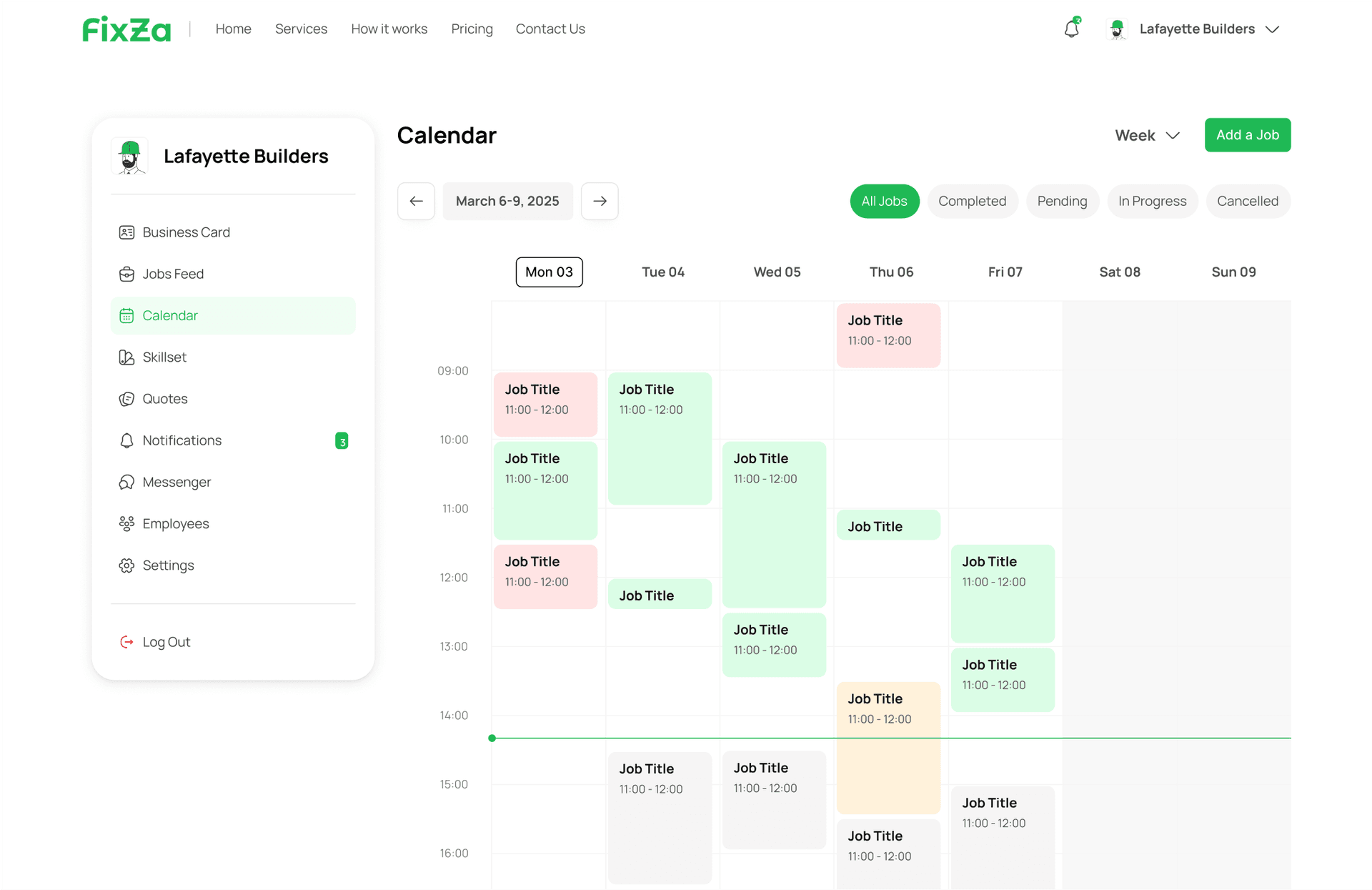
Task: Open Lafayette Builders account dropdown chevron
Action: click(1272, 29)
